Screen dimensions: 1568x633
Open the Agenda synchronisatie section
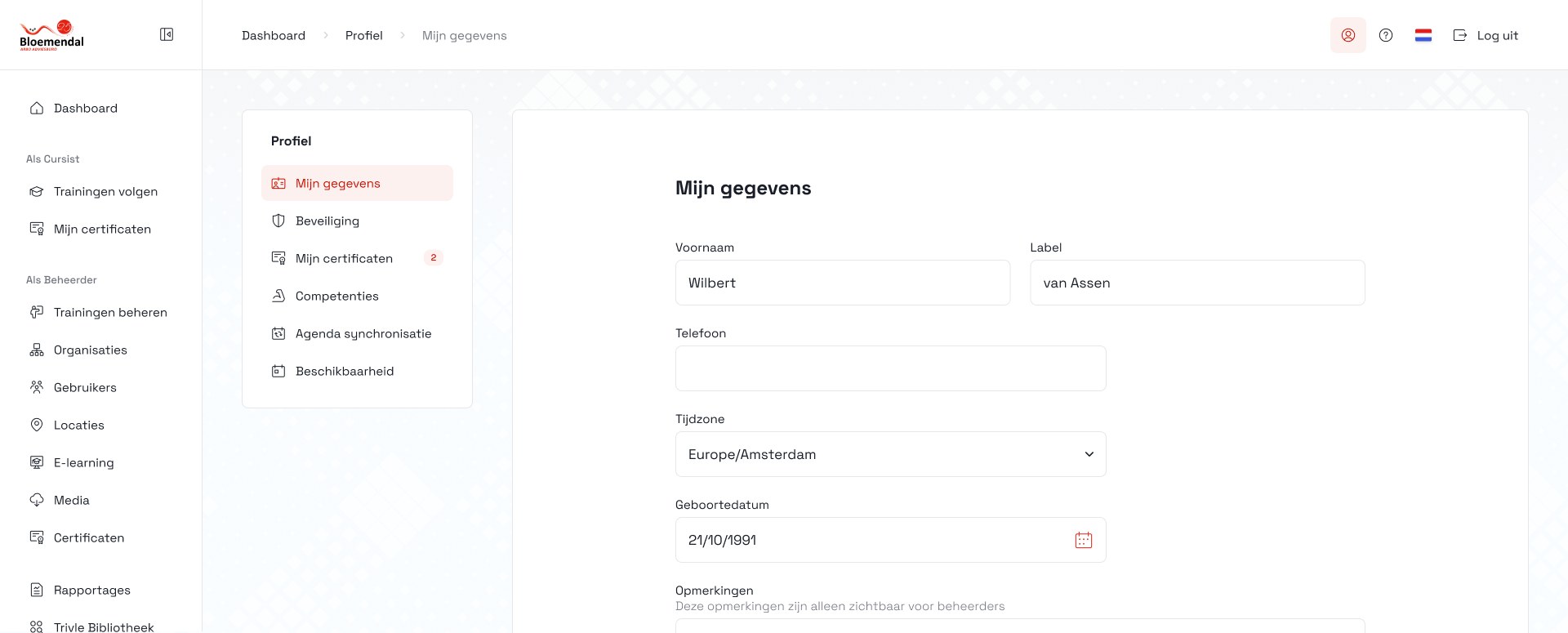(357, 333)
